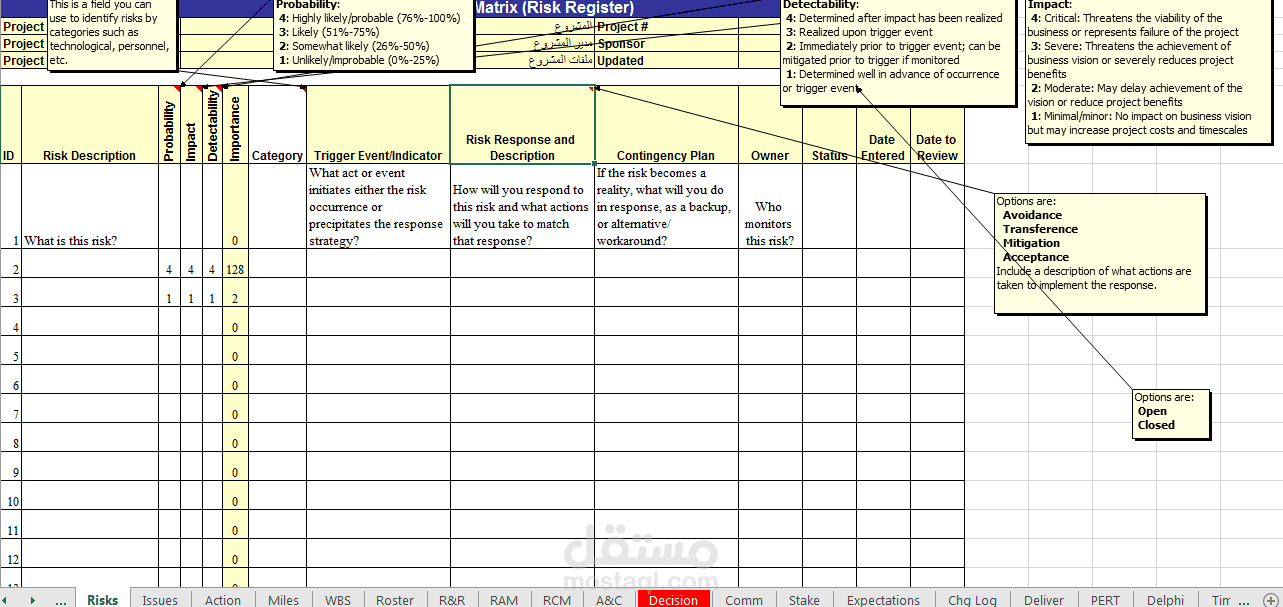Select the RAM sheet tab

coord(504,600)
